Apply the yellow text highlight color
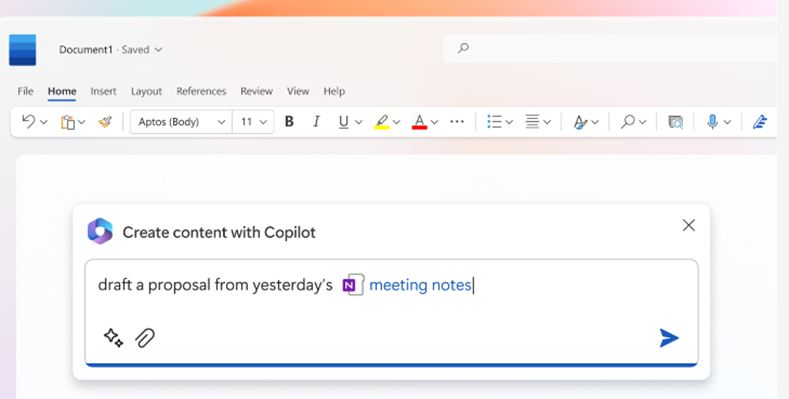The width and height of the screenshot is (789, 399). [382, 122]
